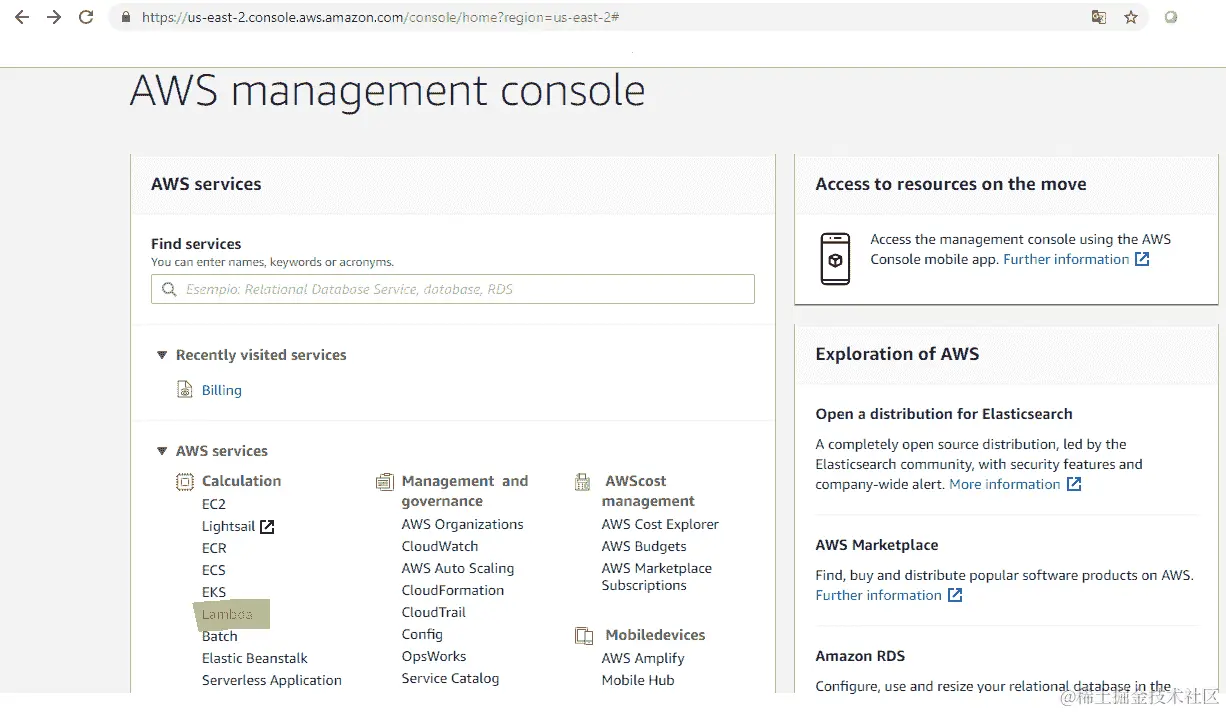Click Access to resources on the move title
1226x713 pixels.
(951, 184)
